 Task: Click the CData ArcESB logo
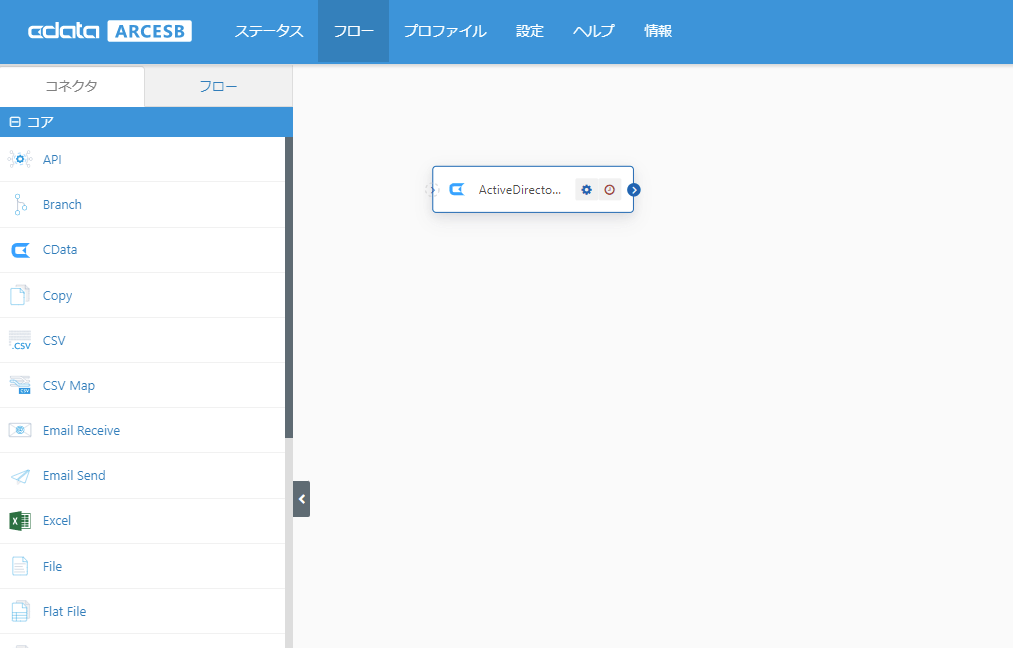(x=110, y=31)
